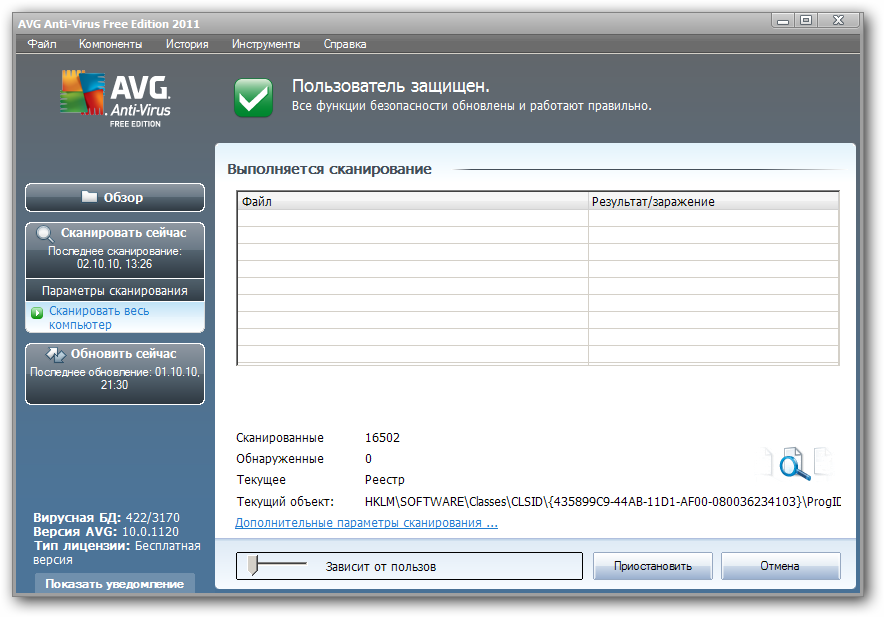884x617 pixels.
Task: Click the Файл column header
Action: 413,201
